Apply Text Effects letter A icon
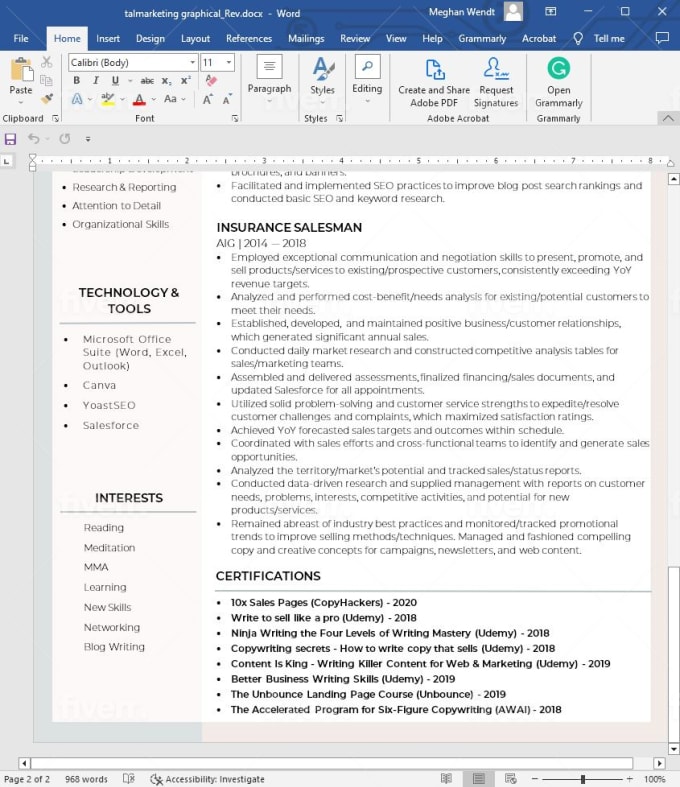Image resolution: width=680 pixels, height=787 pixels. (x=77, y=99)
